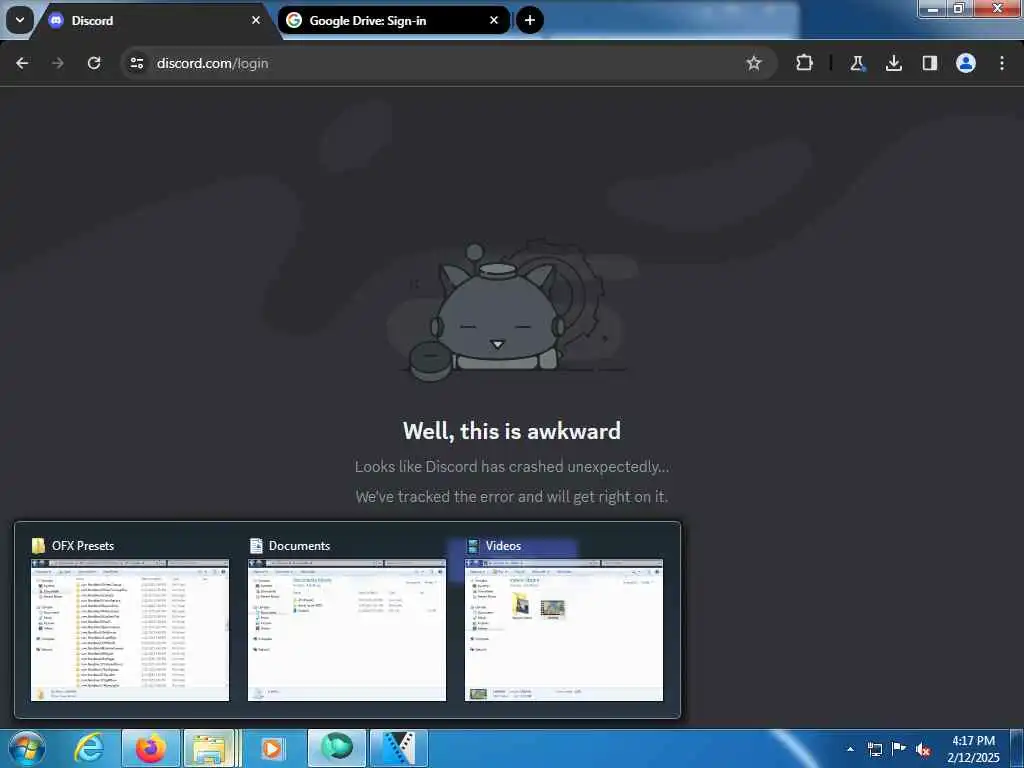Image resolution: width=1024 pixels, height=768 pixels.
Task: Toggle the browser side panel
Action: tap(929, 63)
